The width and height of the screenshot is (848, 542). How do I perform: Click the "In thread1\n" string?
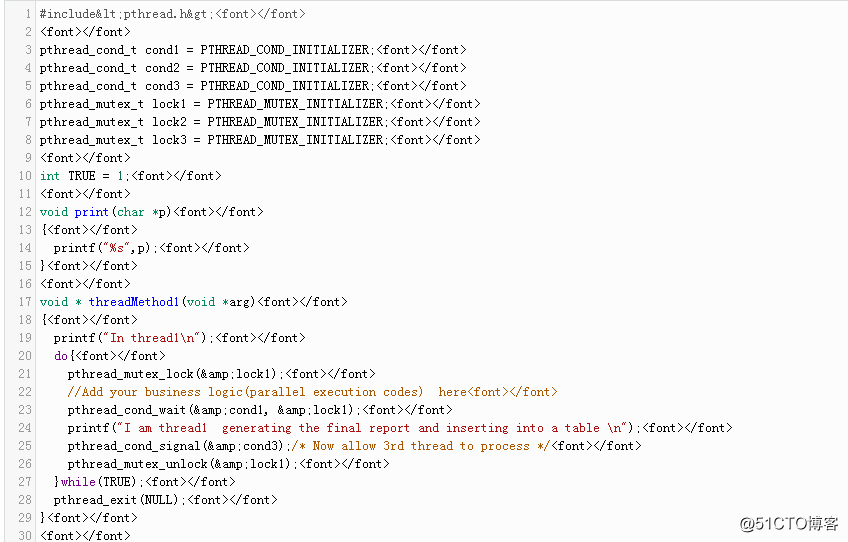coord(151,338)
